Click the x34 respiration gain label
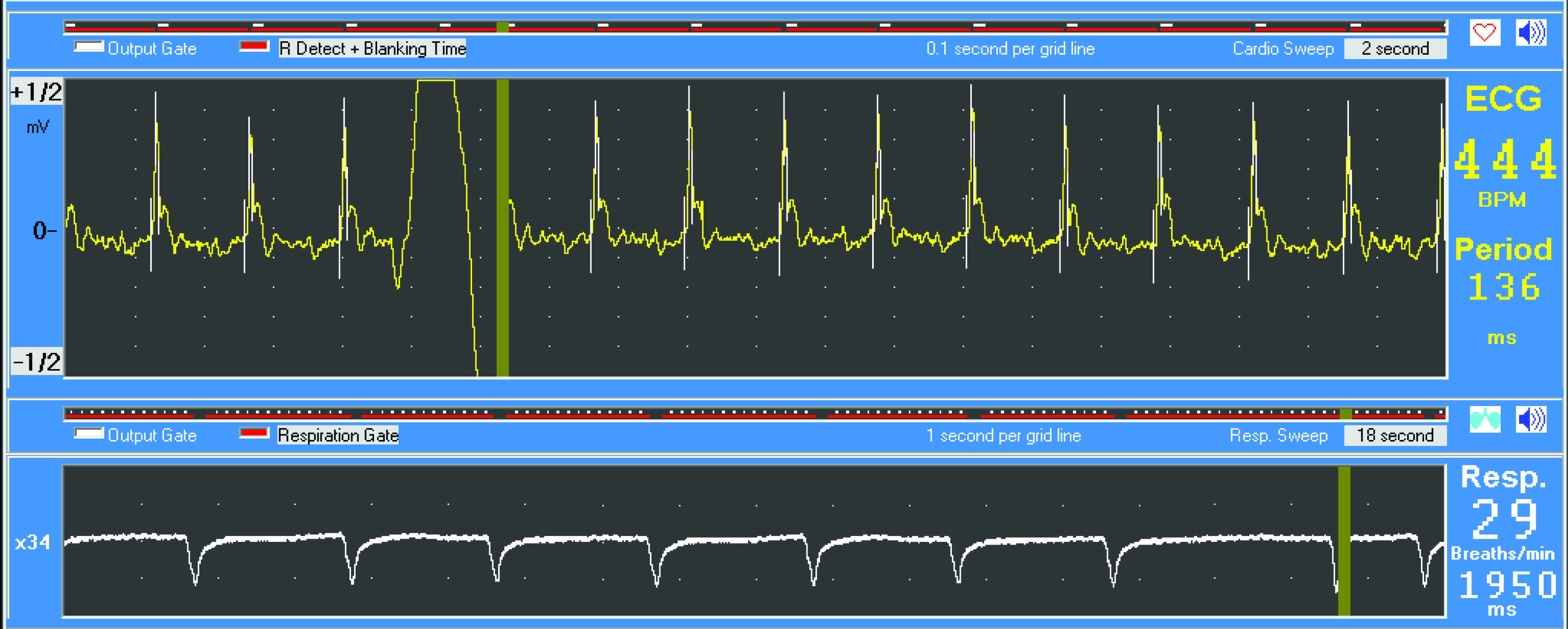This screenshot has width=1568, height=629. [33, 542]
